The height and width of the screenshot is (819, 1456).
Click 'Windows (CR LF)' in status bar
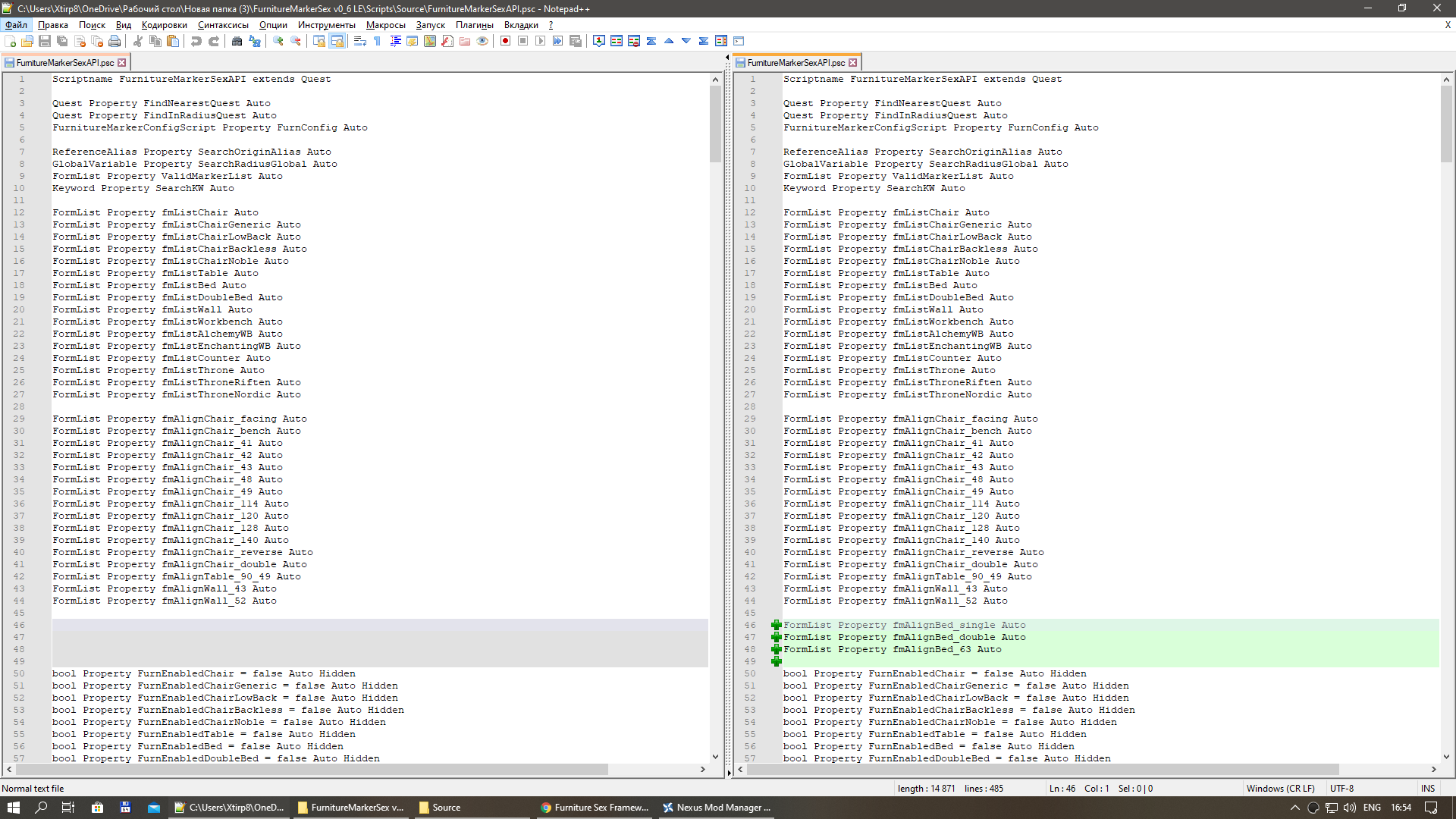[x=1281, y=789]
